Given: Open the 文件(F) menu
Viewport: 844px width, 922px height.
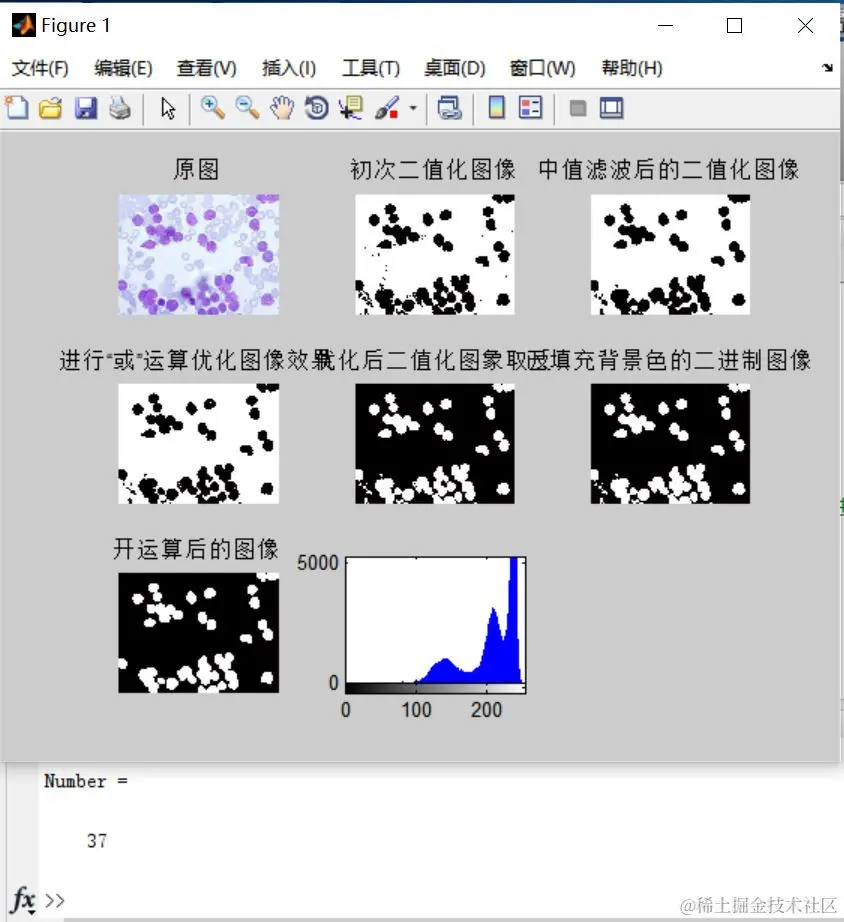Looking at the screenshot, I should (x=40, y=68).
